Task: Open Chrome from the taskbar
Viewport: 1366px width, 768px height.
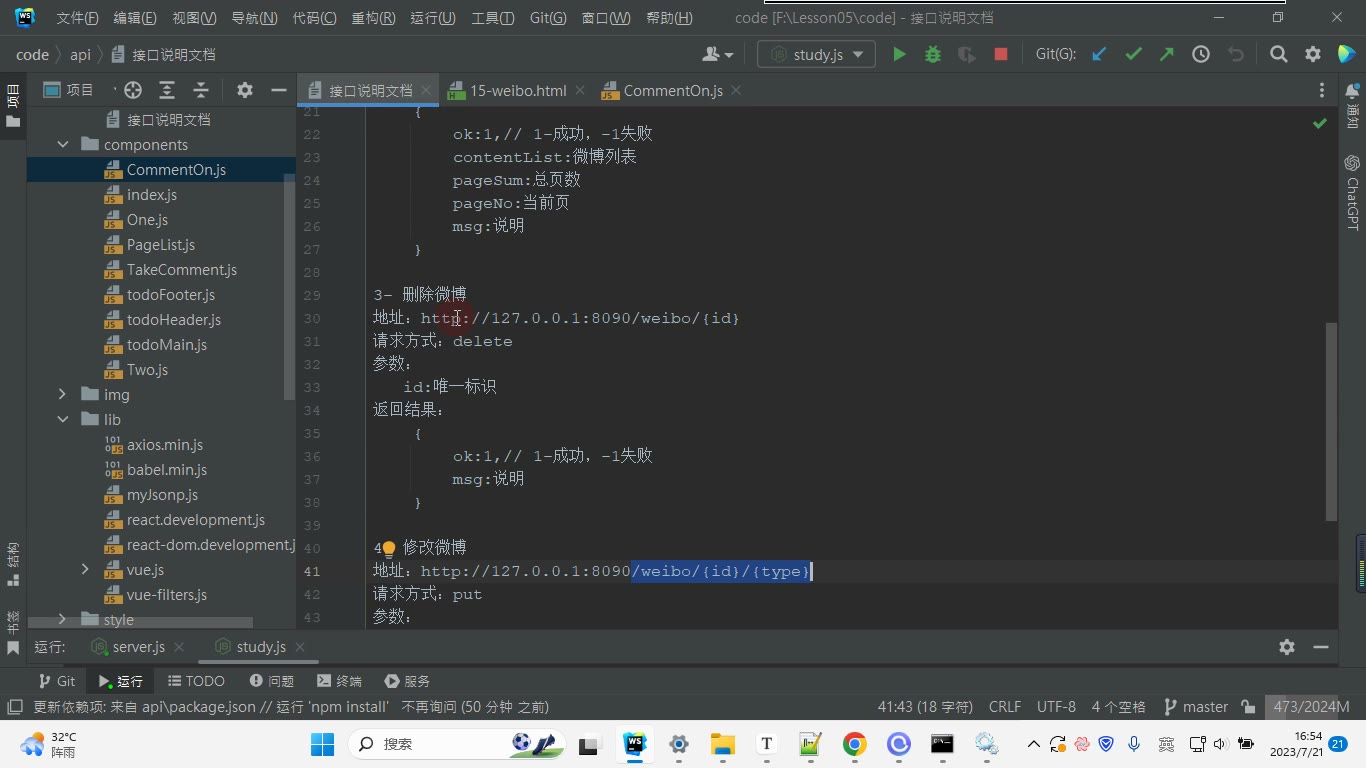Action: click(x=854, y=744)
